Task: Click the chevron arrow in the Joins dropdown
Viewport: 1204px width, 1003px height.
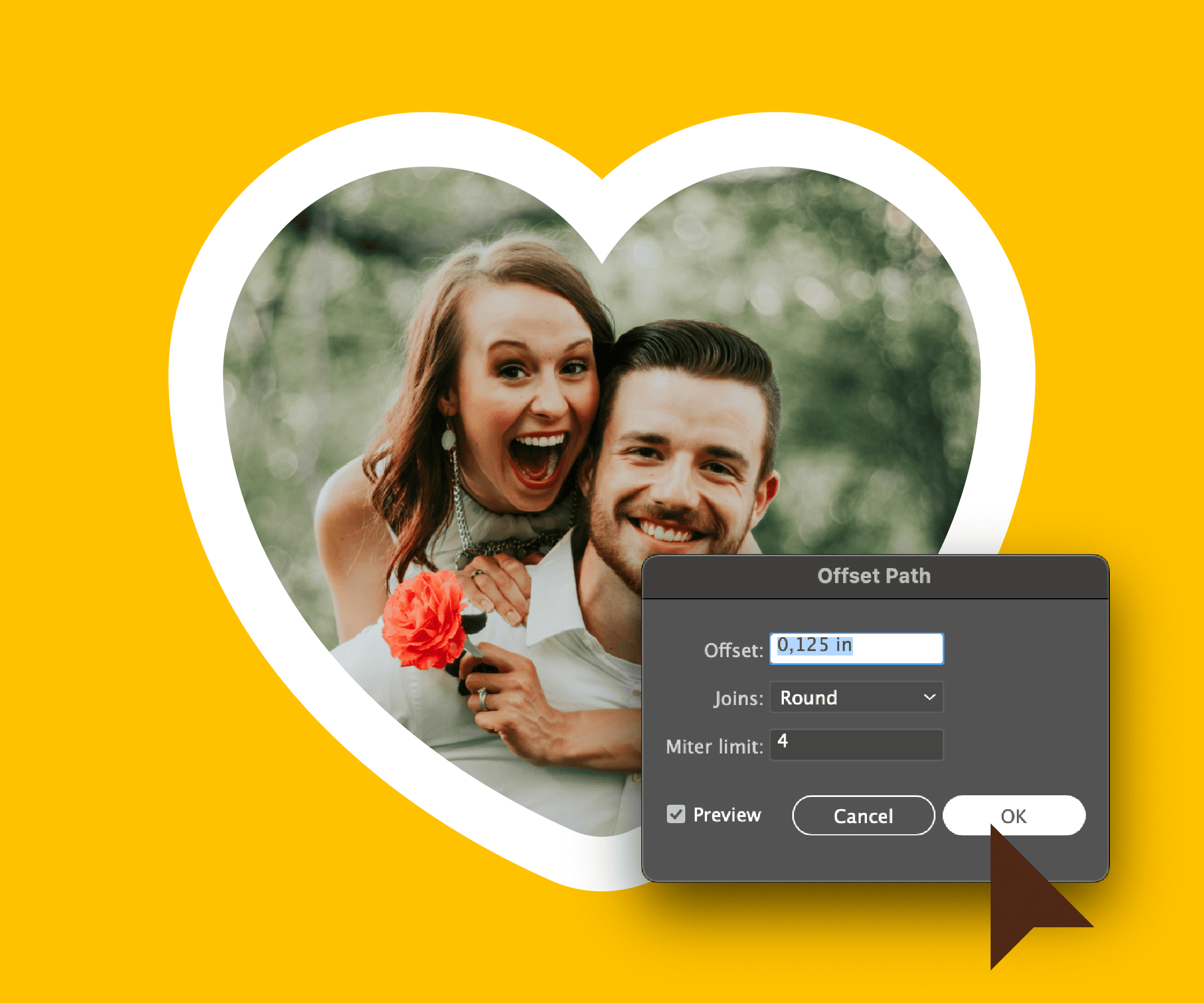Action: pos(929,697)
